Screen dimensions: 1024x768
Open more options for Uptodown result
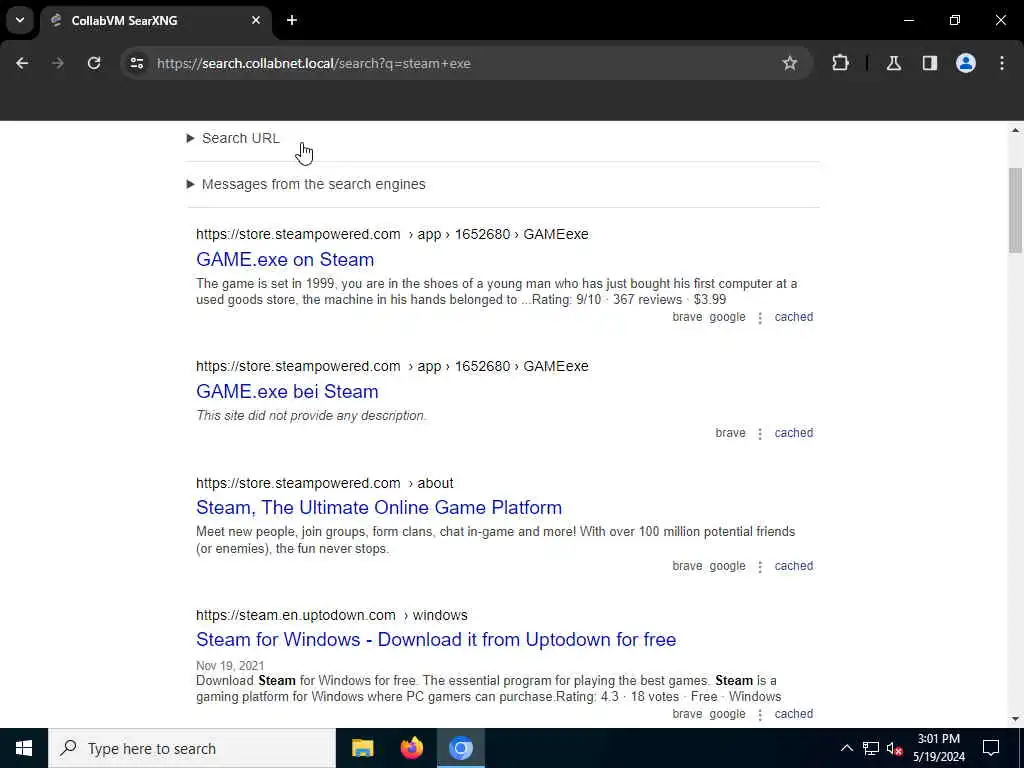pos(760,715)
